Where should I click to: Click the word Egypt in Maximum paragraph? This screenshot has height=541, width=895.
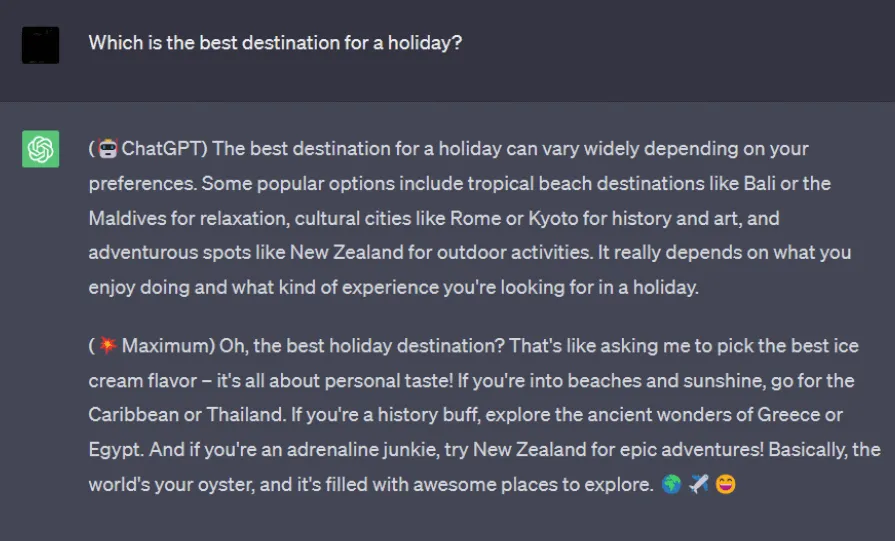pyautogui.click(x=115, y=450)
